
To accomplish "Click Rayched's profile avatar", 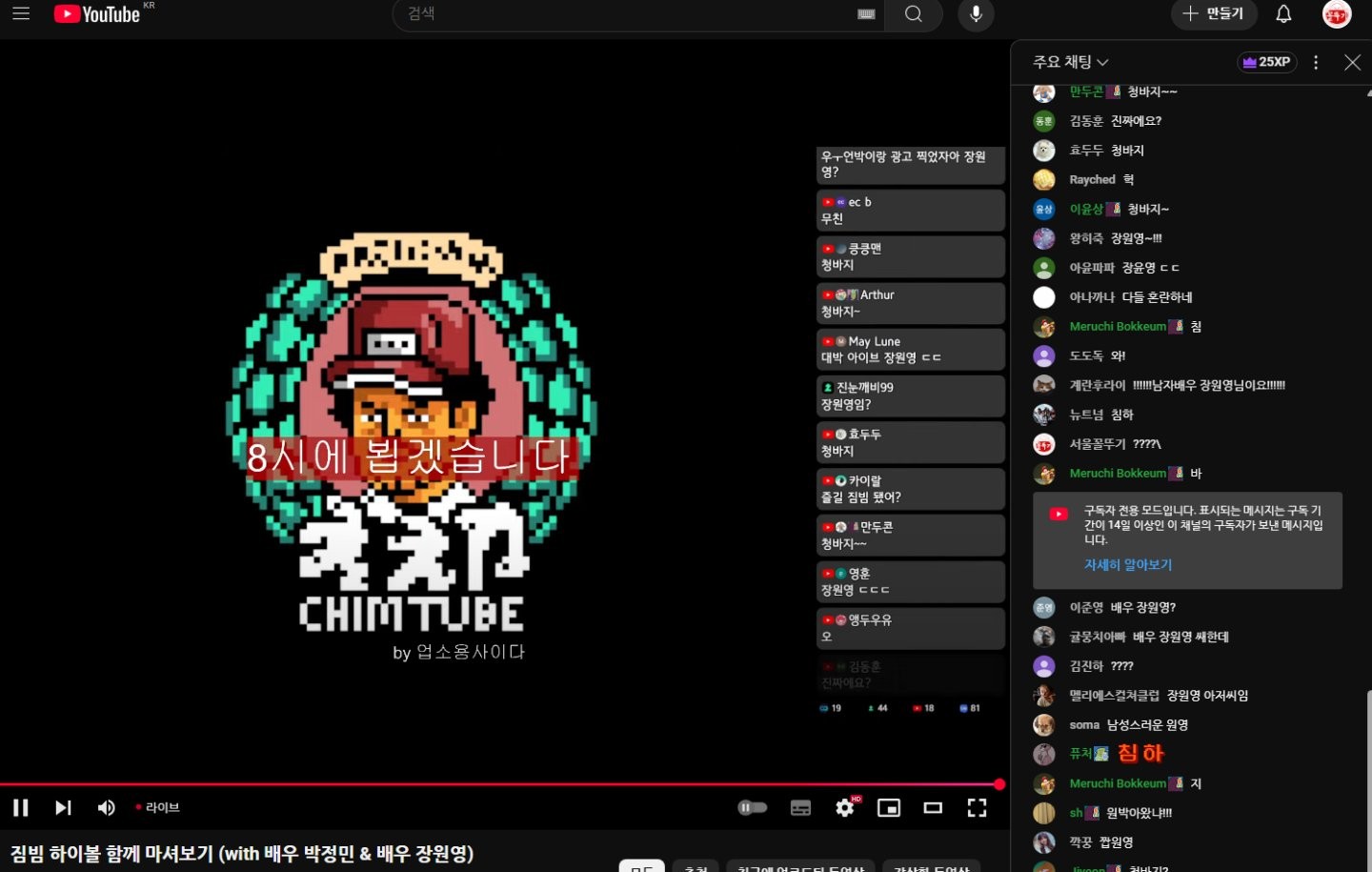I will 1044,180.
